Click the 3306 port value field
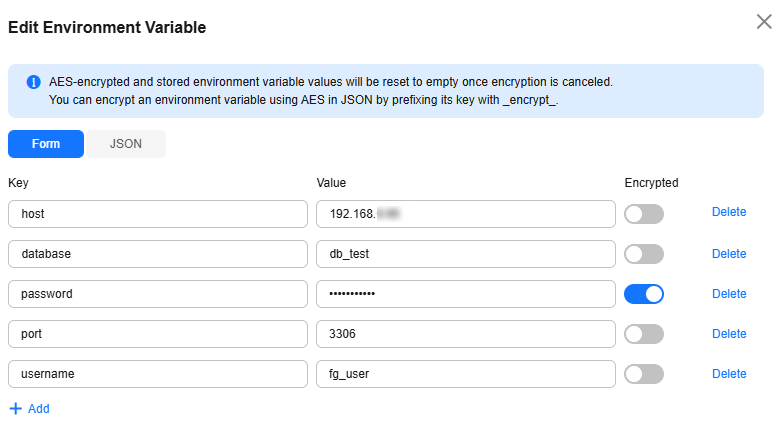The width and height of the screenshot is (779, 429). click(x=466, y=334)
